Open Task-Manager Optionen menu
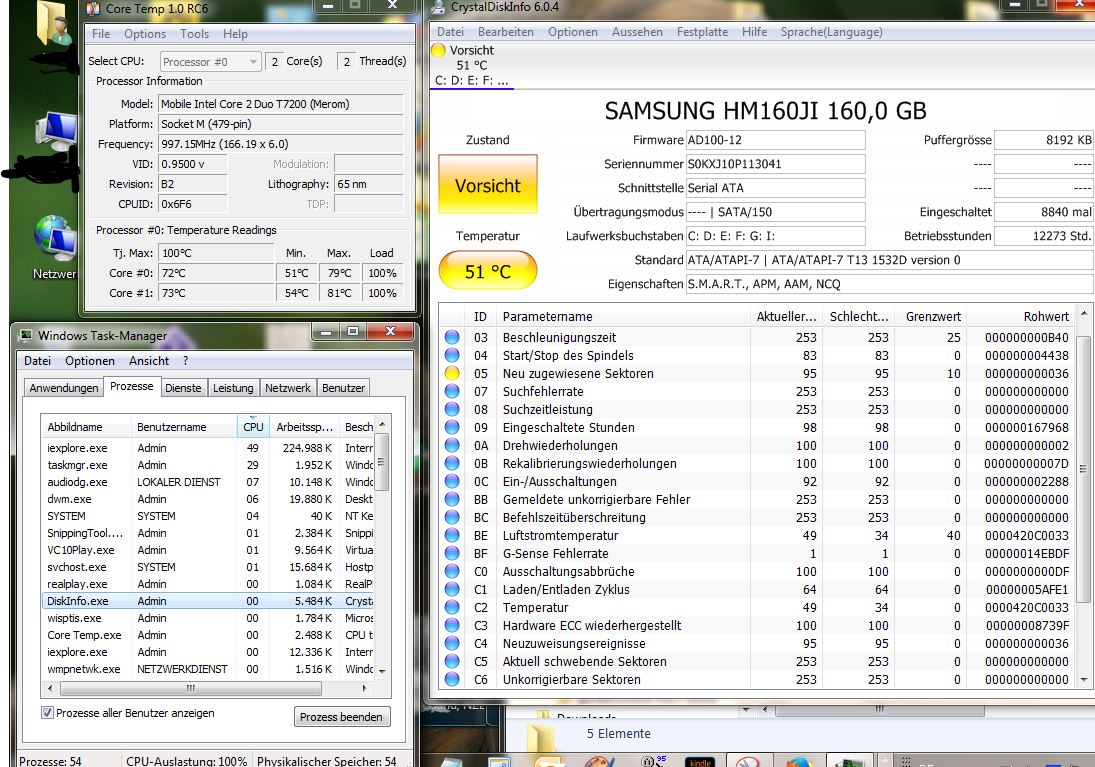This screenshot has width=1095, height=767. pos(90,361)
